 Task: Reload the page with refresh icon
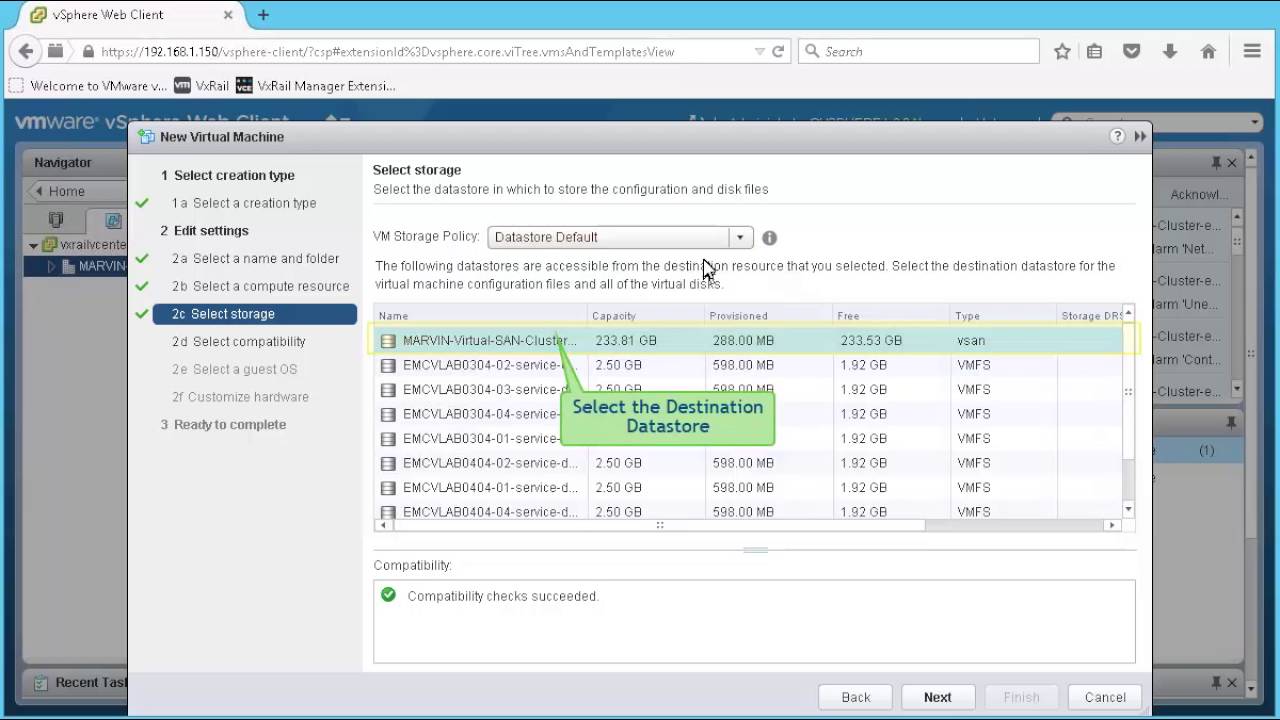click(778, 51)
